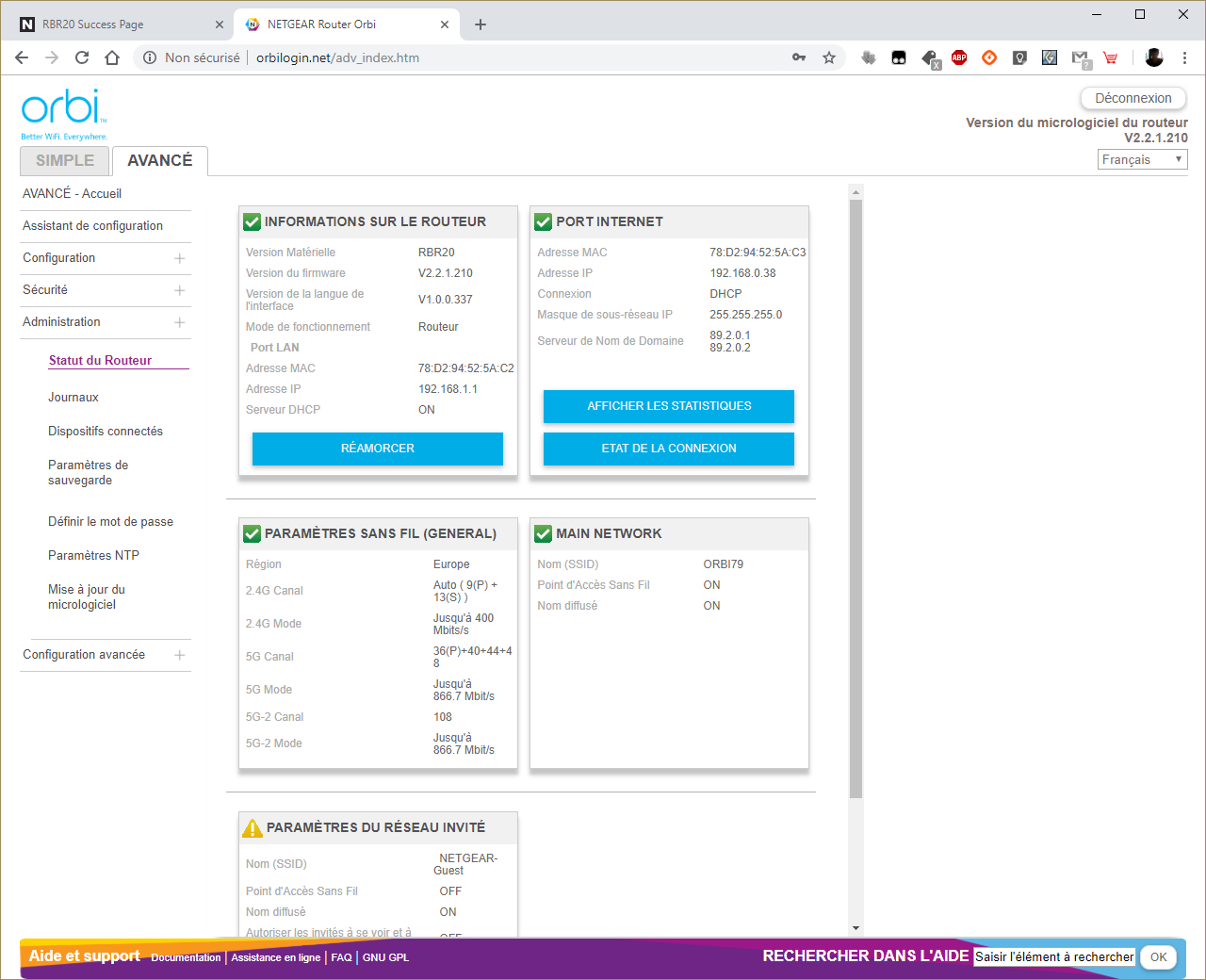The height and width of the screenshot is (980, 1206).
Task: Click the red shopping cart extension
Action: tap(1111, 57)
